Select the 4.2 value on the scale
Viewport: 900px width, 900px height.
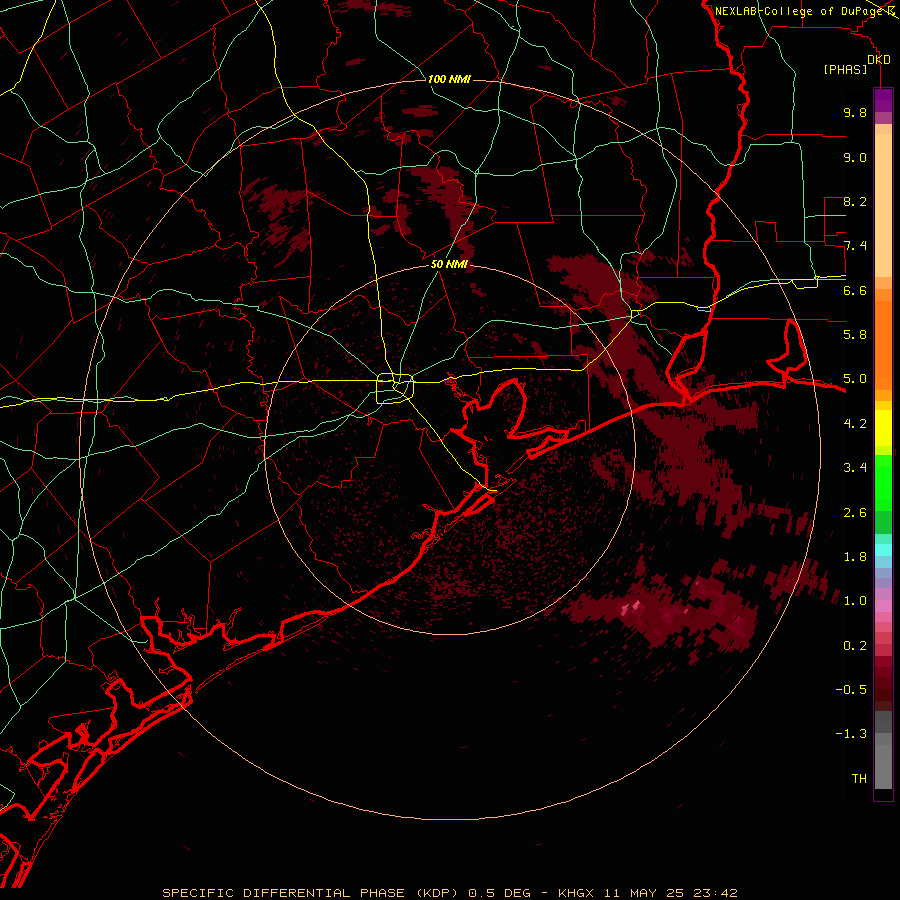pyautogui.click(x=855, y=424)
